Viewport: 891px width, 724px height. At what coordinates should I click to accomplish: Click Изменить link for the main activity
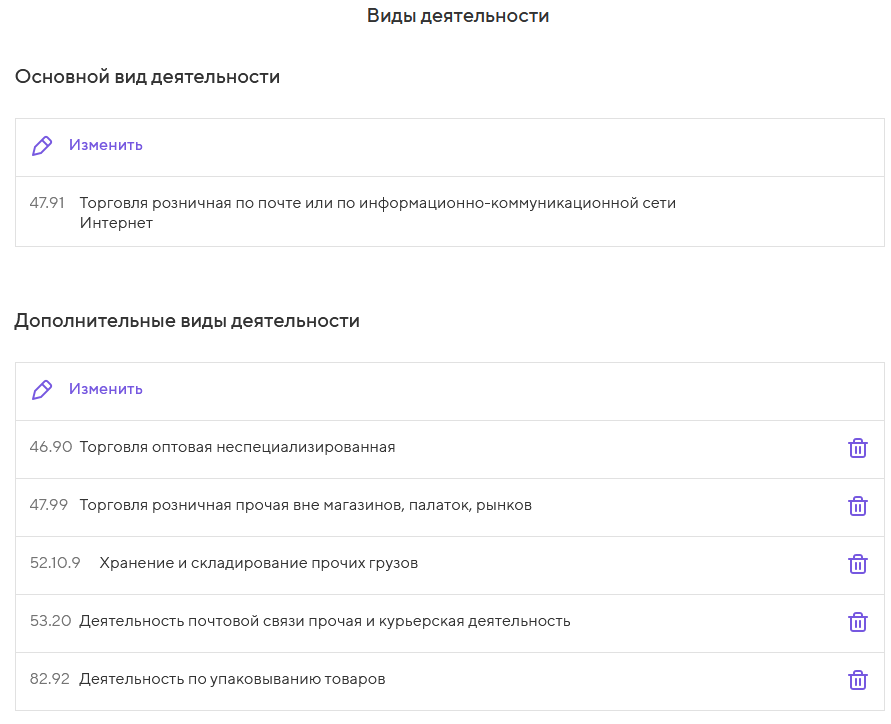106,146
